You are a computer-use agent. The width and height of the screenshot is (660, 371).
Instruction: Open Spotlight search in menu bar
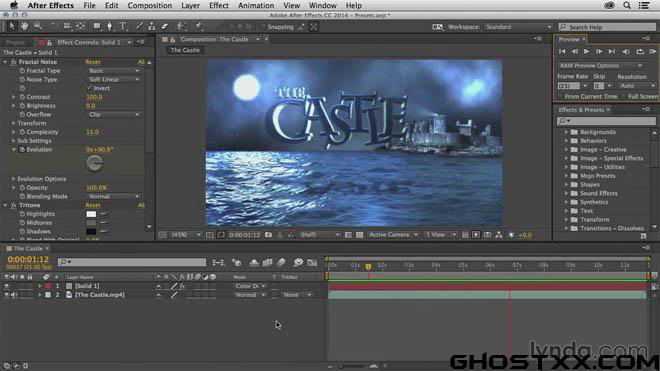627,5
